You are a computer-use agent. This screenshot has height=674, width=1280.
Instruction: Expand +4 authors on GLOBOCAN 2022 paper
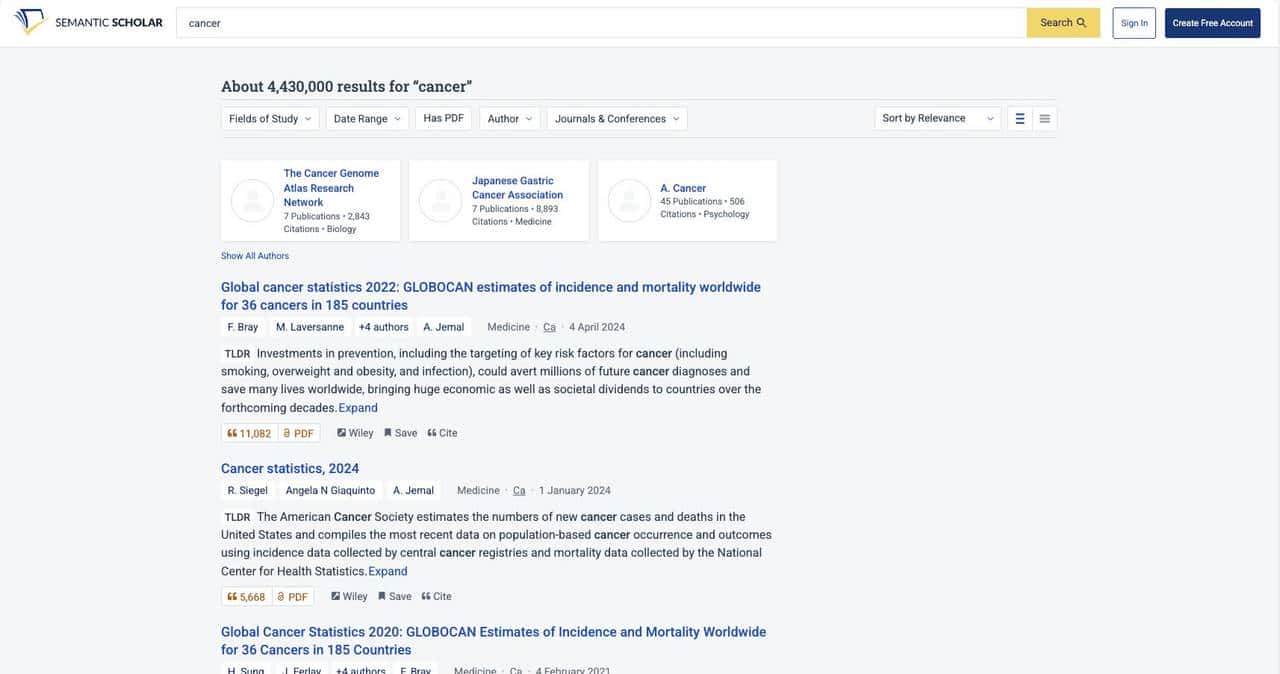pos(384,327)
